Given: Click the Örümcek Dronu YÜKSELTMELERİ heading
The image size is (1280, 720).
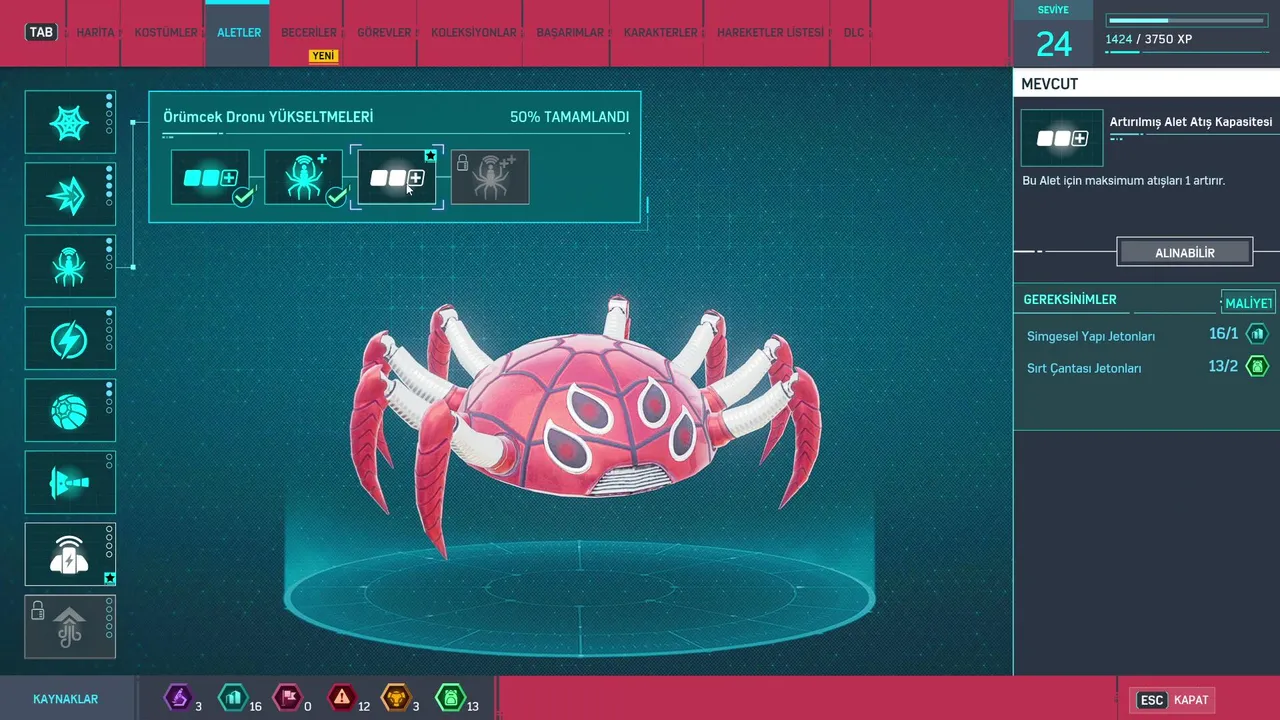Looking at the screenshot, I should coord(268,117).
